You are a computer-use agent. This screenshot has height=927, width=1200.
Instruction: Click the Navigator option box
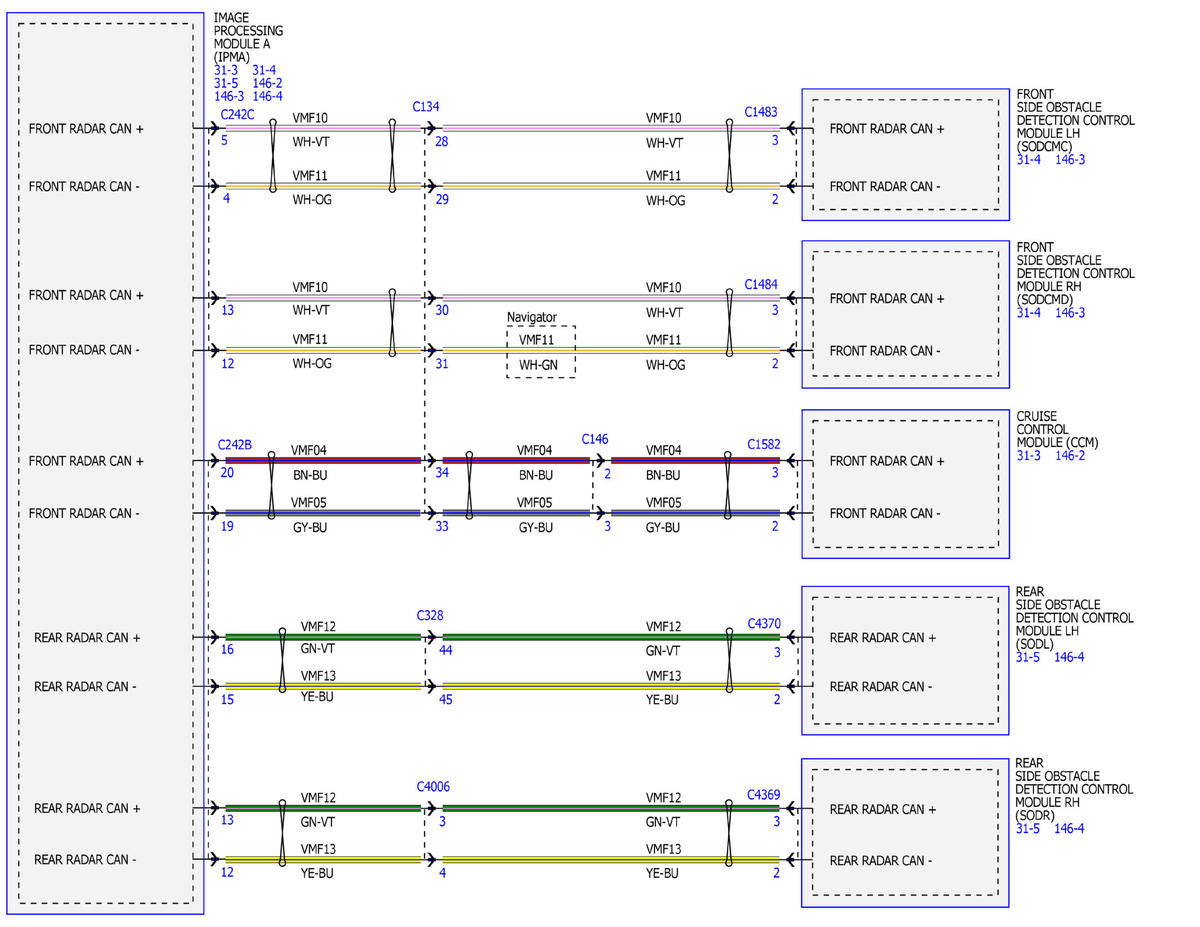(540, 351)
